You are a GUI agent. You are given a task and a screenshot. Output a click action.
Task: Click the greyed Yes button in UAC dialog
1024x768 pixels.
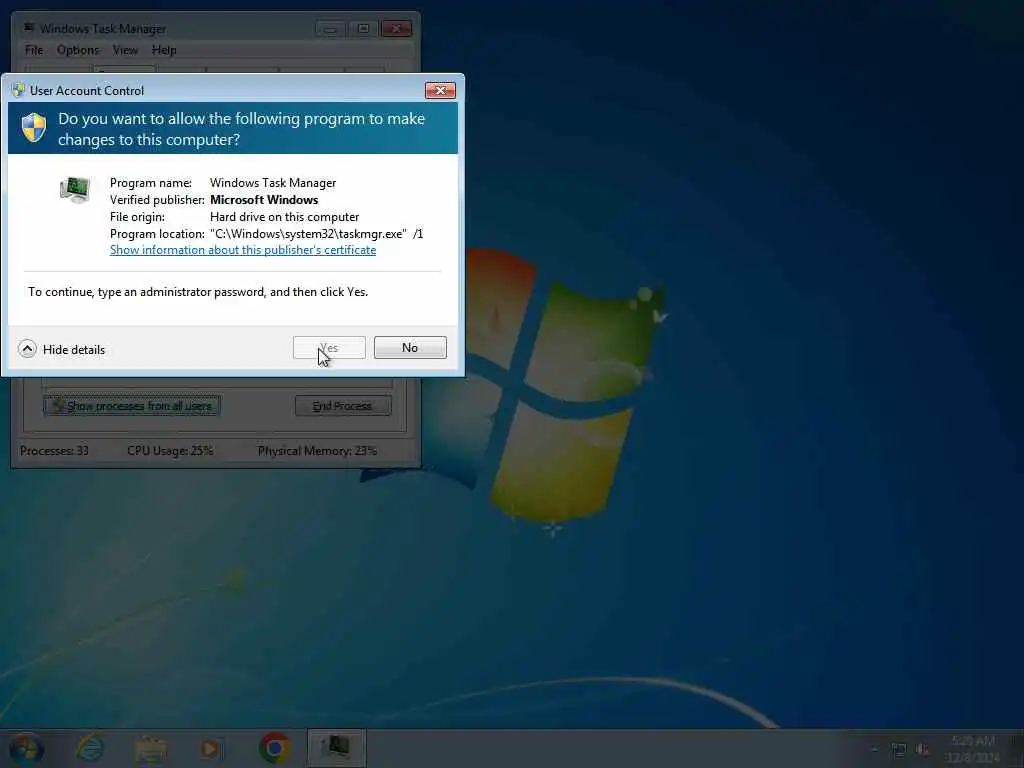coord(329,347)
